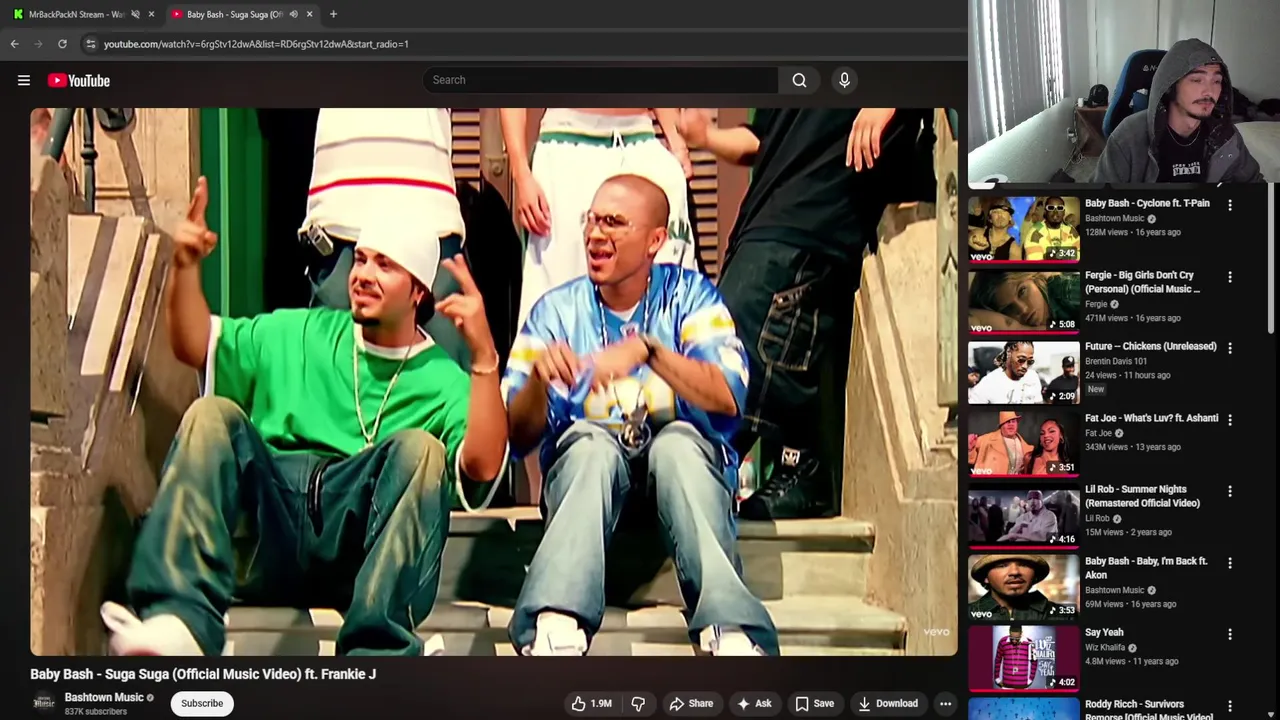The width and height of the screenshot is (1280, 720).
Task: Open options menu for Say Yeah
Action: 1230,634
